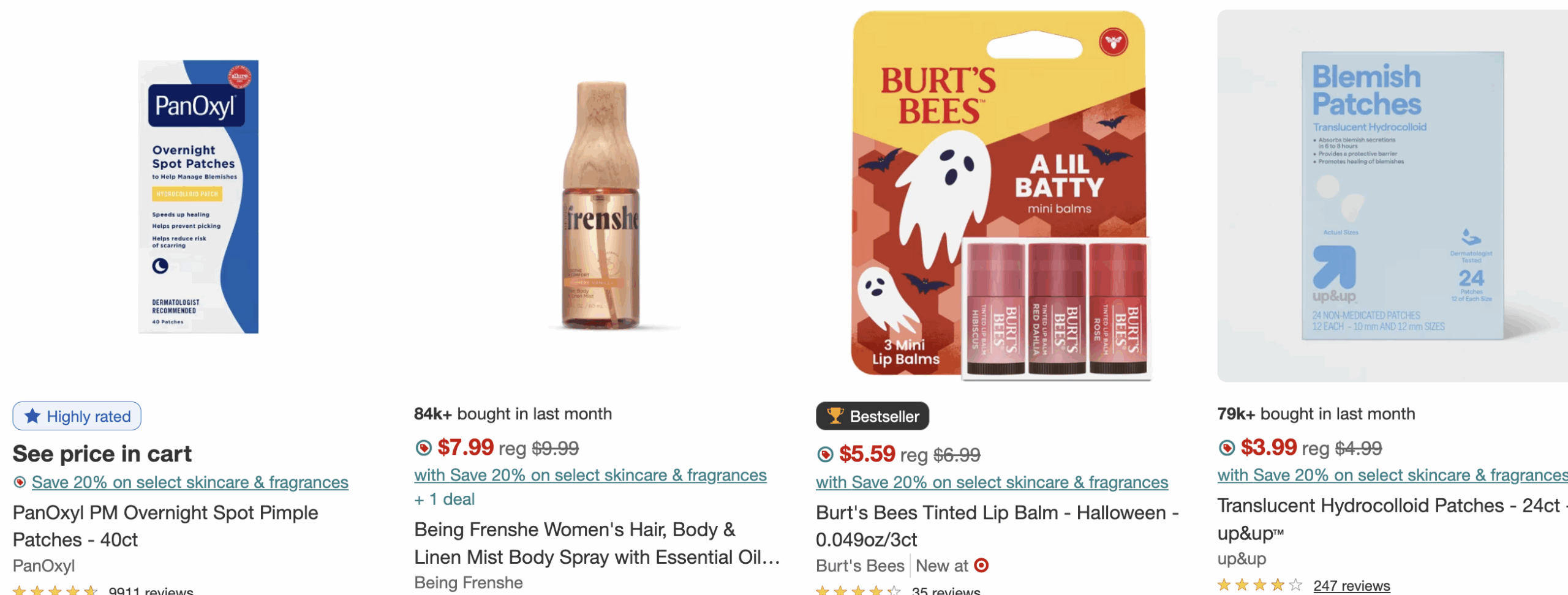Click Target circle icon beside $3.99 price
This screenshot has width=1568, height=595.
coord(1226,448)
